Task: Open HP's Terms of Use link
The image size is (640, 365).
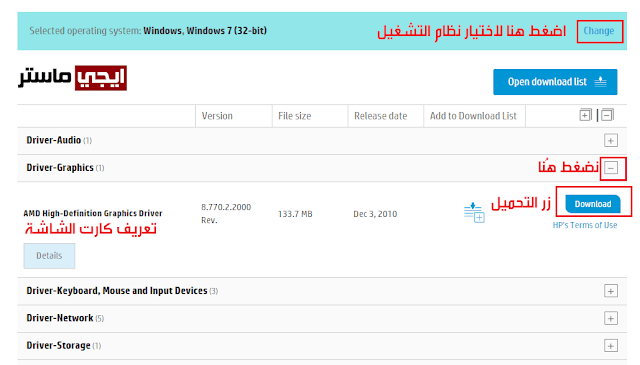Action: pos(584,225)
